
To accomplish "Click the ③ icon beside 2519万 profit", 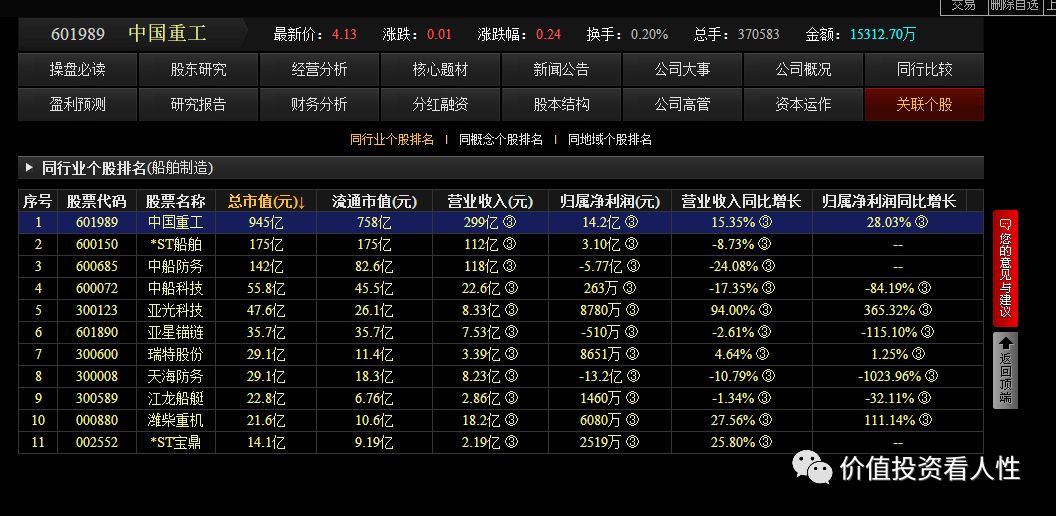I will click(x=630, y=442).
